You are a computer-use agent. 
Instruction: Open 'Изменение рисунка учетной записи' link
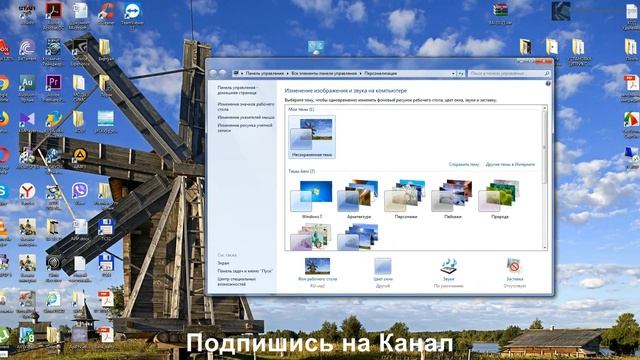coord(244,128)
